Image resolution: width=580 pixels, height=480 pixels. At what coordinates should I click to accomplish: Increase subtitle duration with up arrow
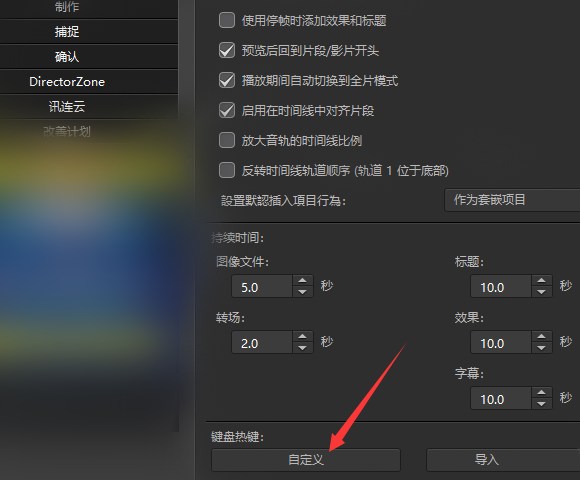coord(541,393)
